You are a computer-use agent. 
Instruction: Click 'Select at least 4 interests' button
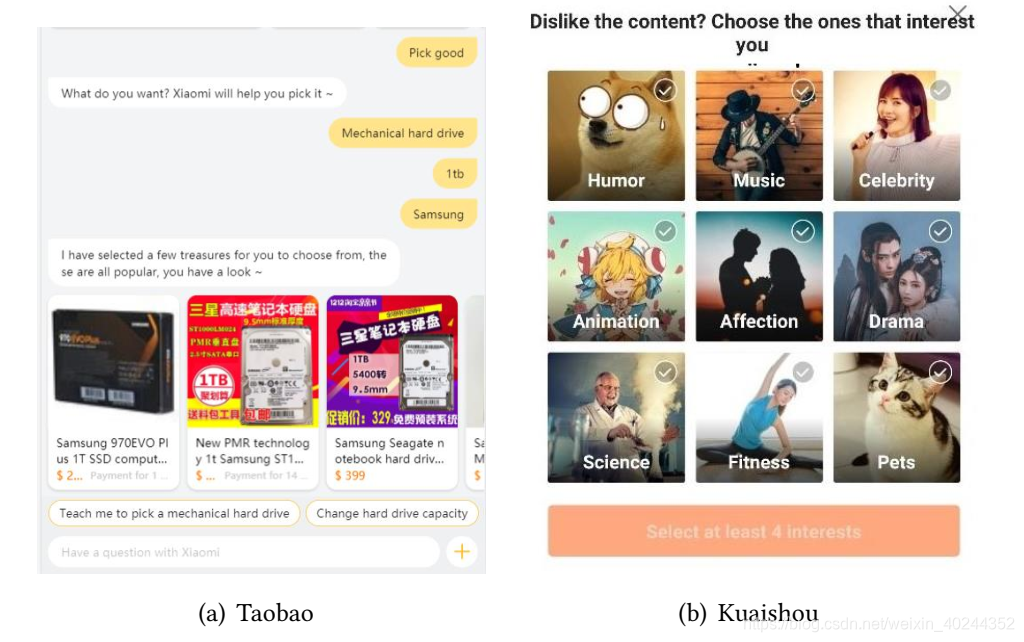pyautogui.click(x=754, y=531)
